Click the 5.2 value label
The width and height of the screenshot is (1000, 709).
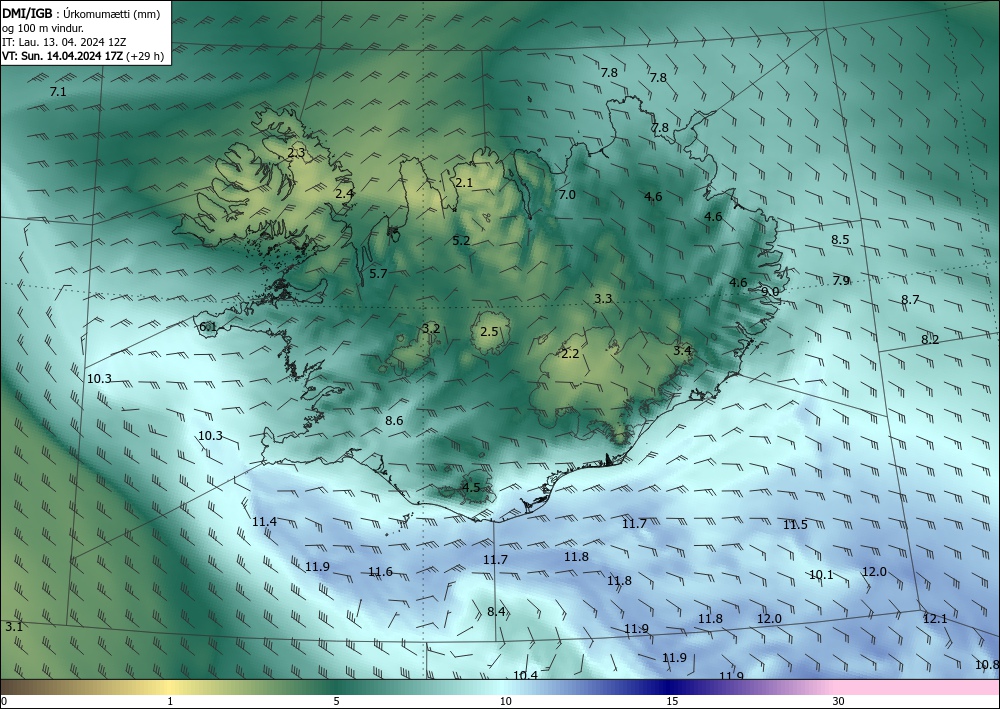(x=461, y=240)
